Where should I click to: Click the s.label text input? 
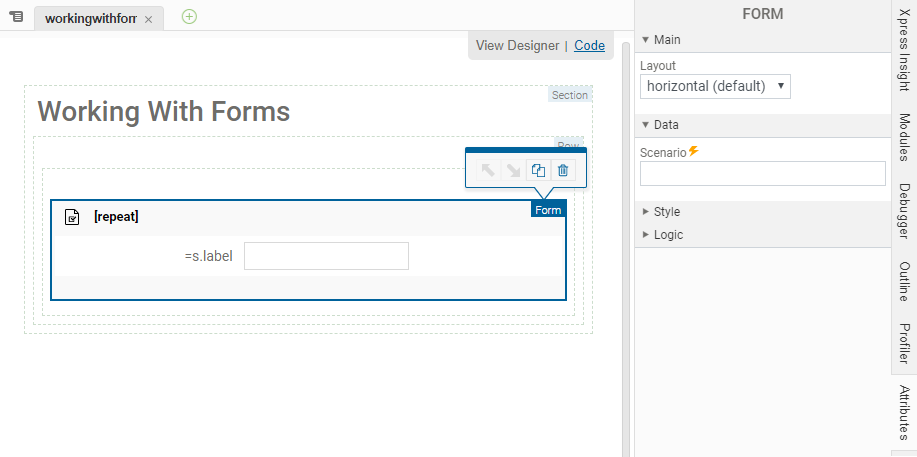tap(326, 256)
